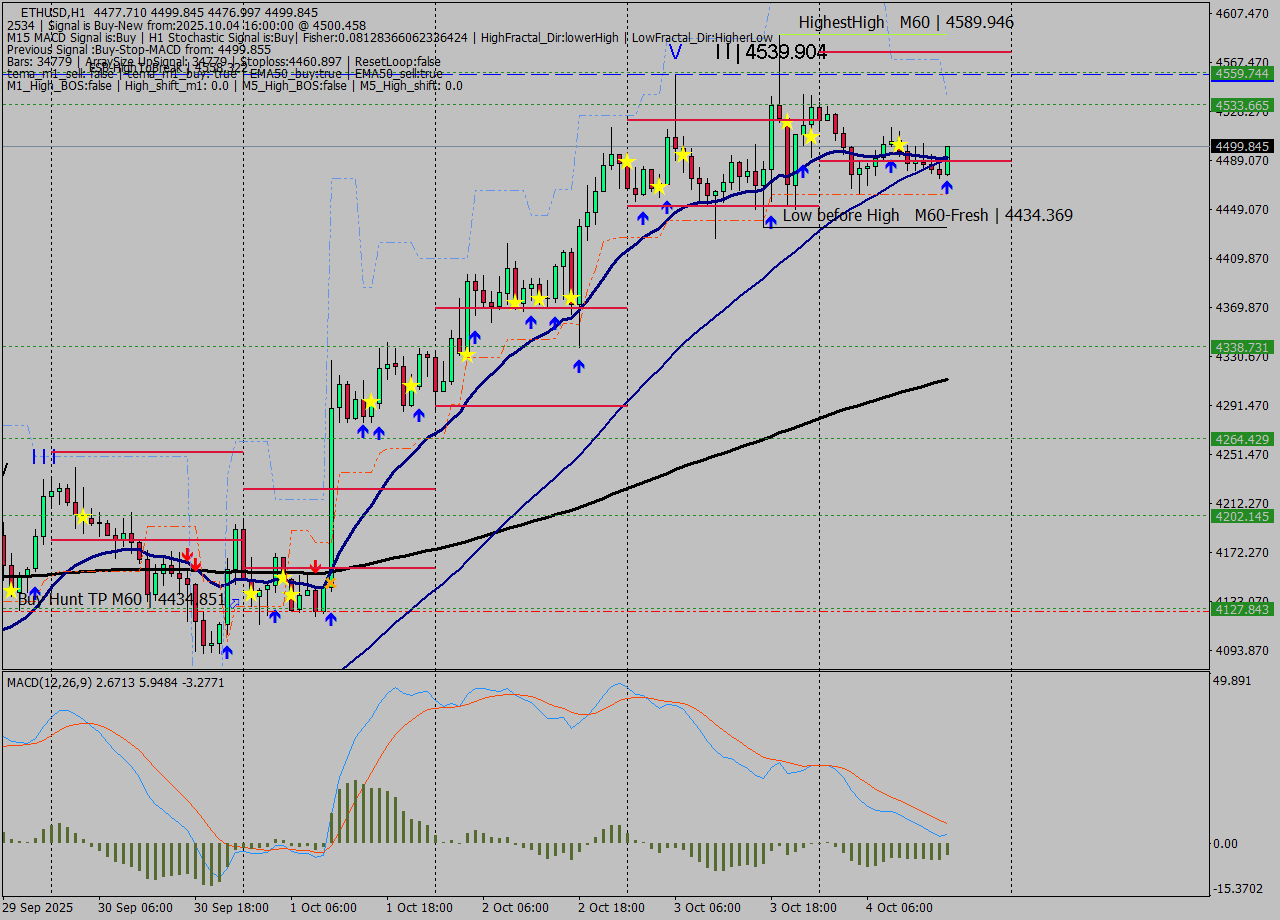Viewport: 1280px width, 920px height.
Task: Click the Low before High M60-Fresh label
Action: (927, 215)
